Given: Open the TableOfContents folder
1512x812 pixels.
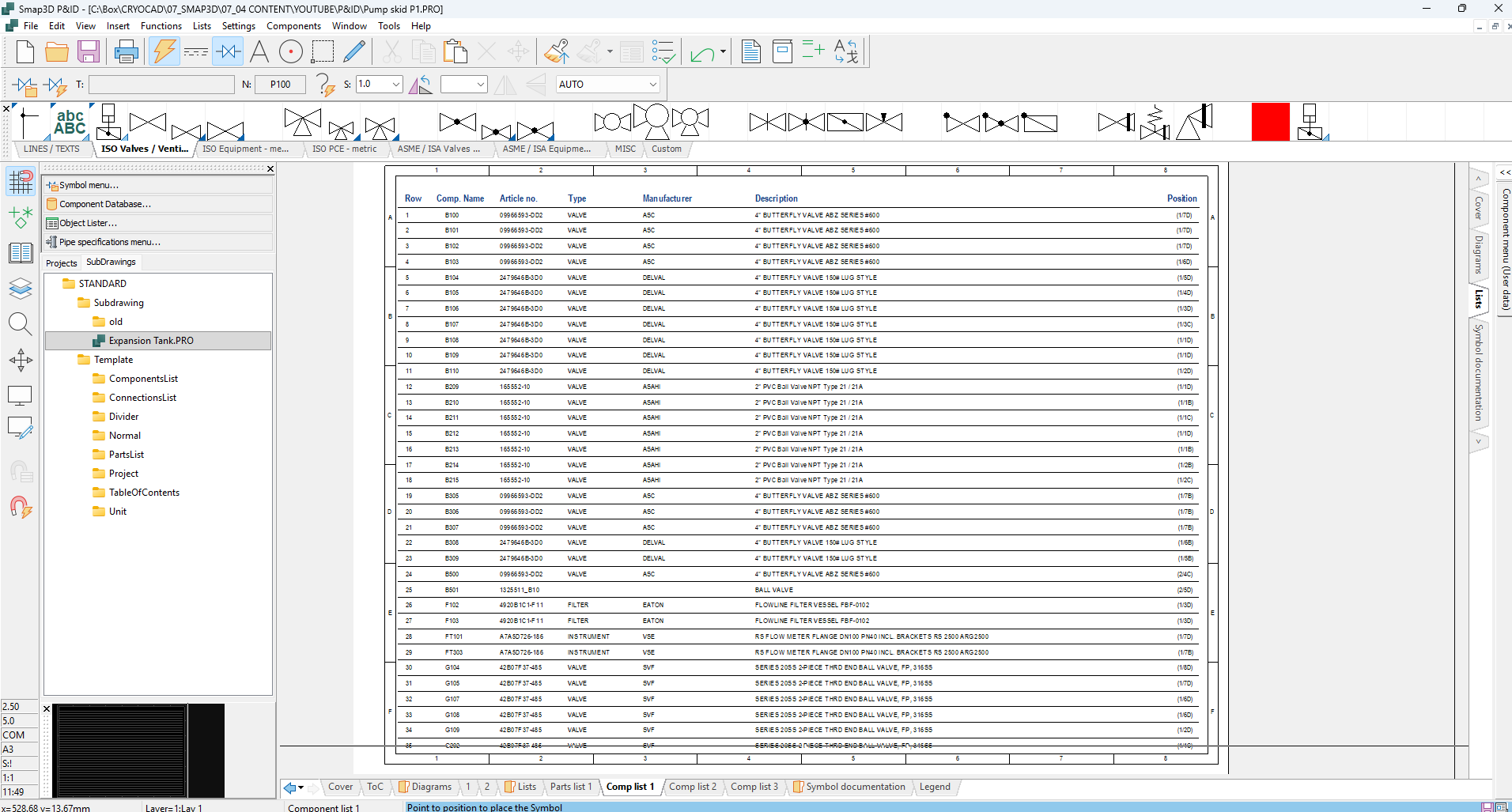Looking at the screenshot, I should [x=144, y=493].
